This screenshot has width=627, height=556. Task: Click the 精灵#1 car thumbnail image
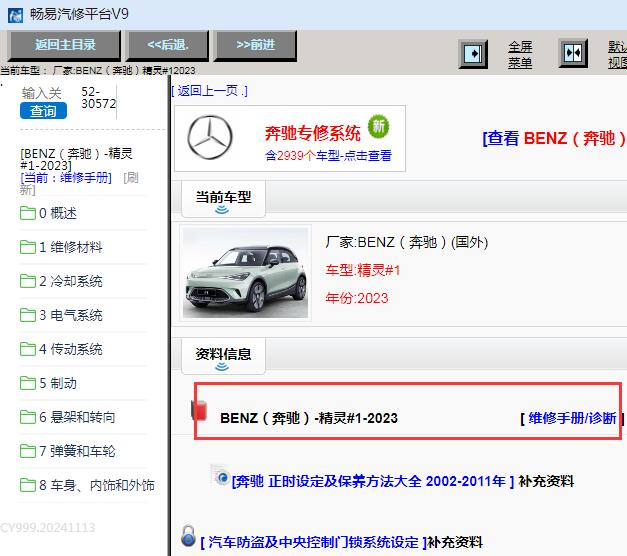tap(246, 273)
